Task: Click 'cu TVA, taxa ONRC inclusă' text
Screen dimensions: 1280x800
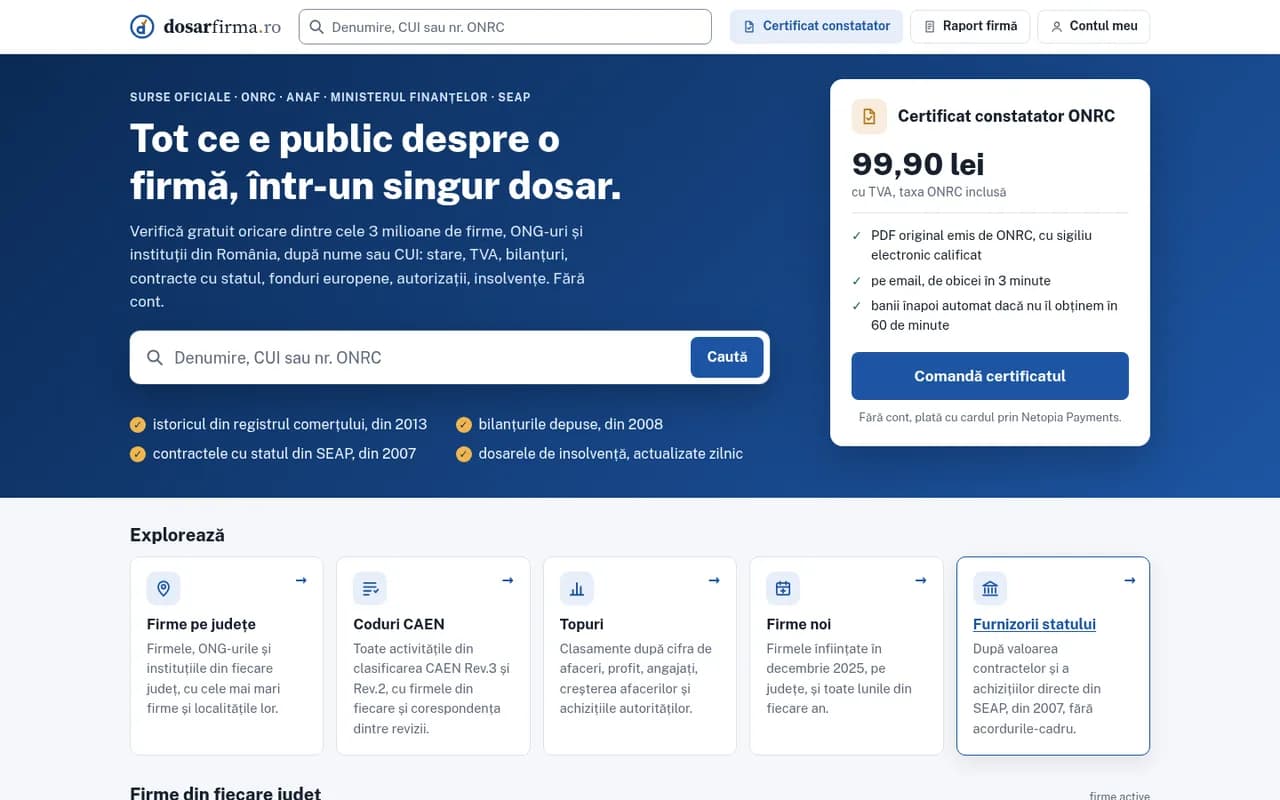Action: 929,192
